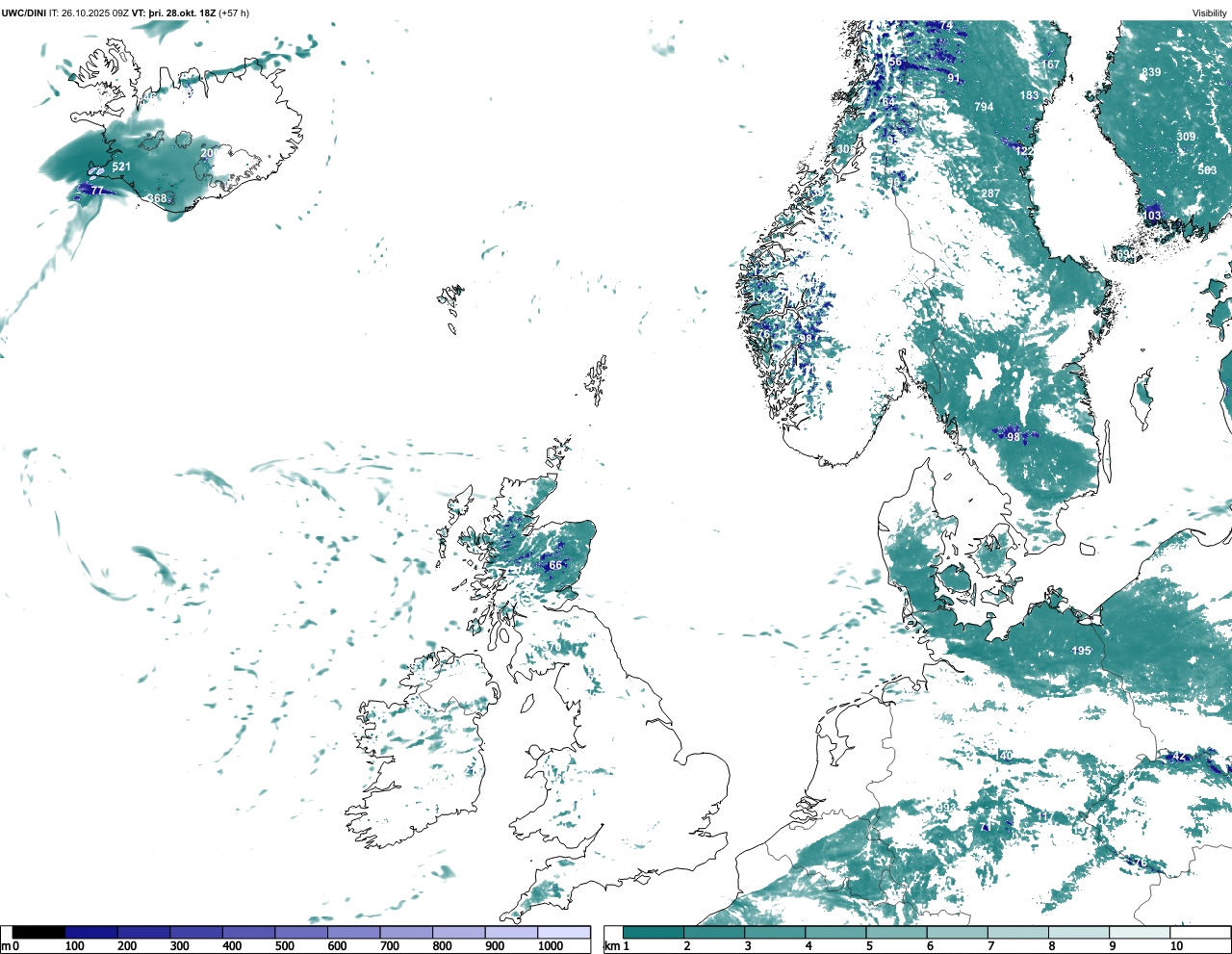Screen dimensions: 1232x954
Task: Click the '122' value near the Swedish coast
Action: 1024,151
